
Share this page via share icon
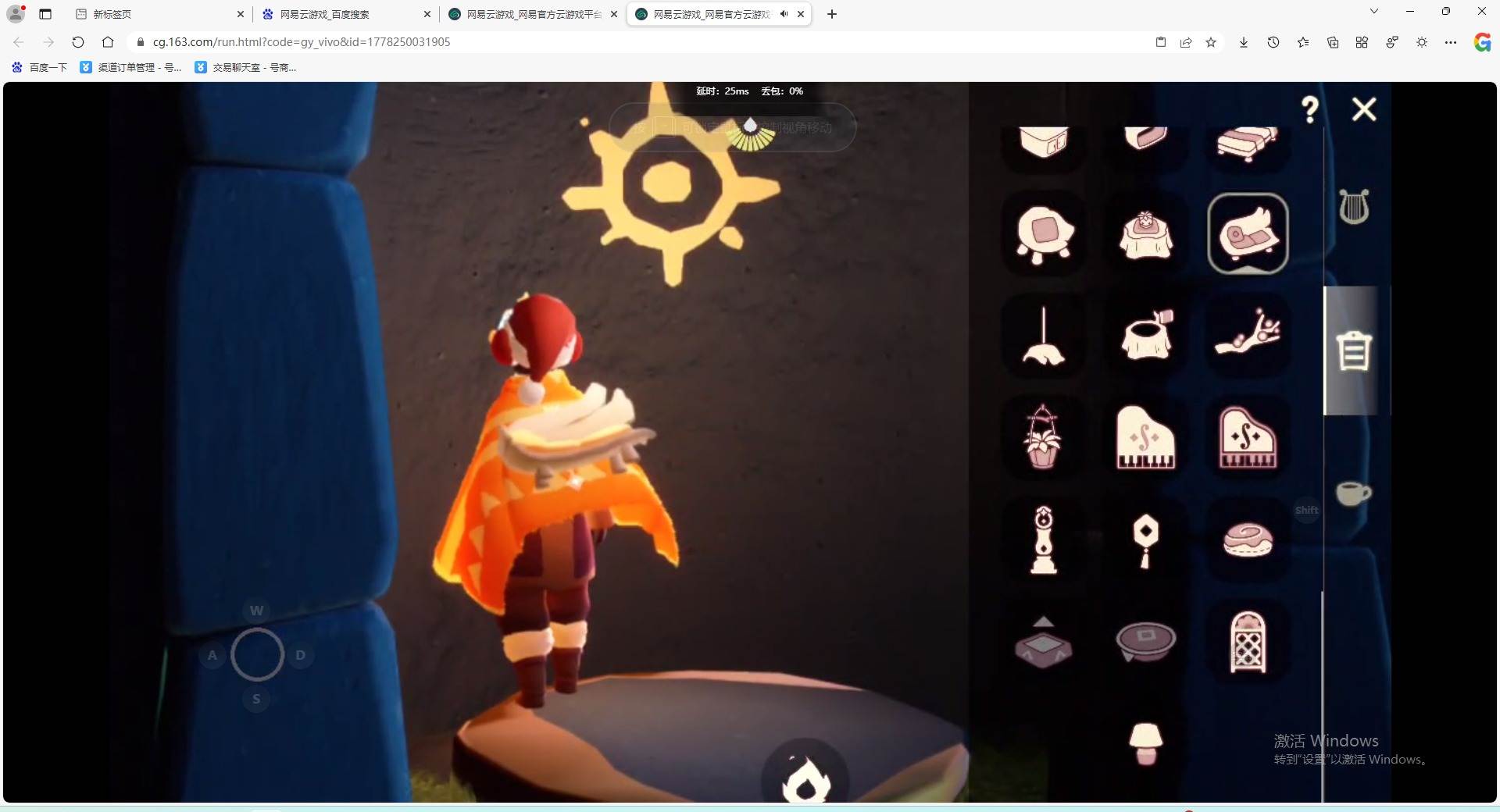click(x=1186, y=42)
